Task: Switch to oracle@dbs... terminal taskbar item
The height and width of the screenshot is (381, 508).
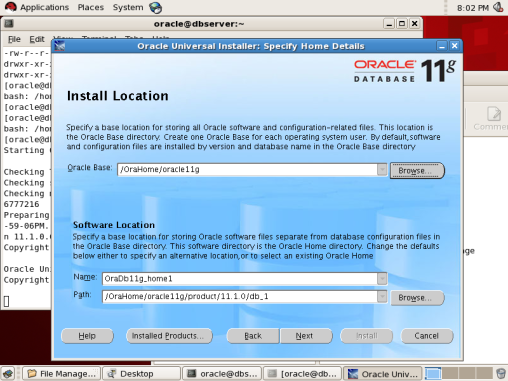Action: click(222, 374)
